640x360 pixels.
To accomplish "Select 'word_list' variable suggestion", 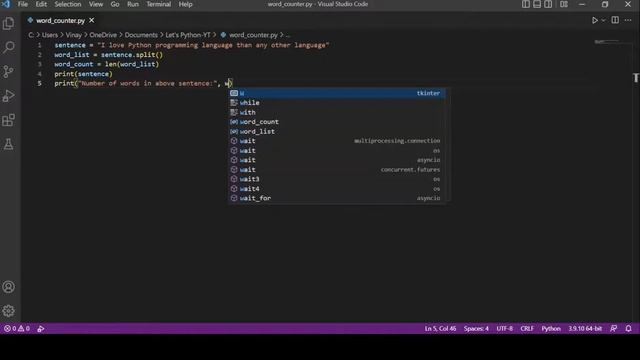I will [337, 131].
